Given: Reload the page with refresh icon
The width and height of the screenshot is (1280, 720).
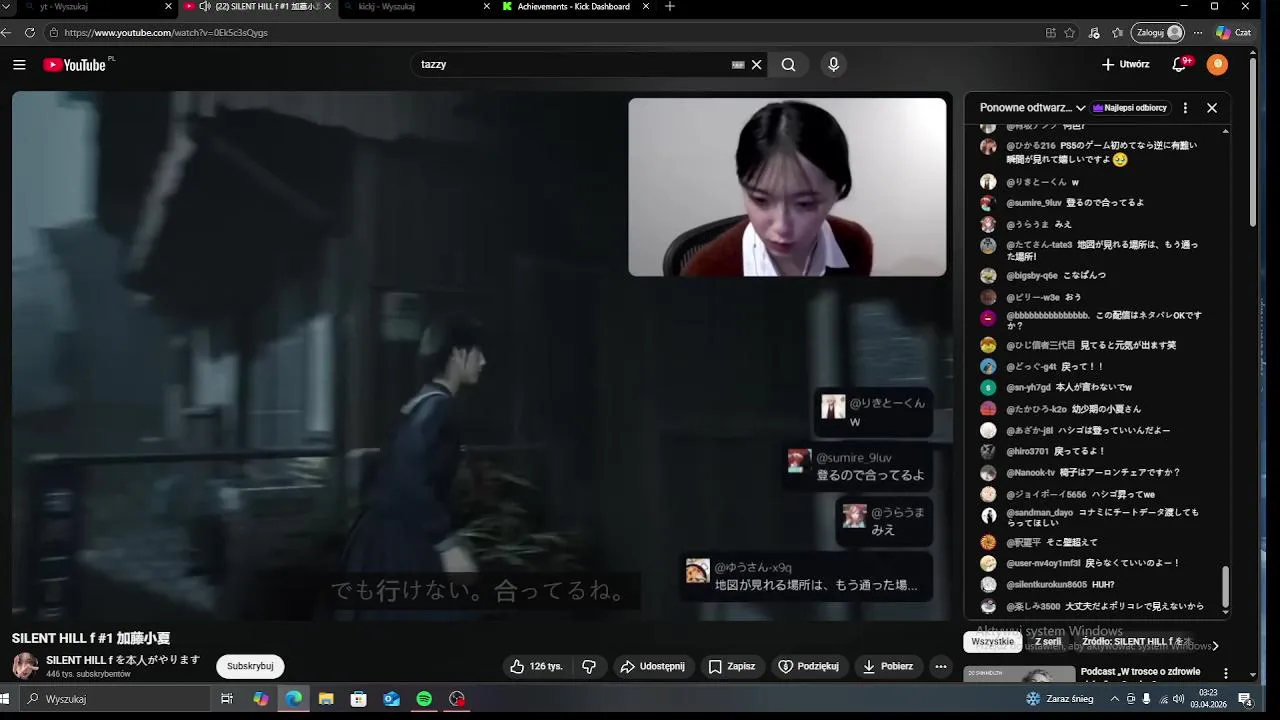Looking at the screenshot, I should tap(30, 33).
